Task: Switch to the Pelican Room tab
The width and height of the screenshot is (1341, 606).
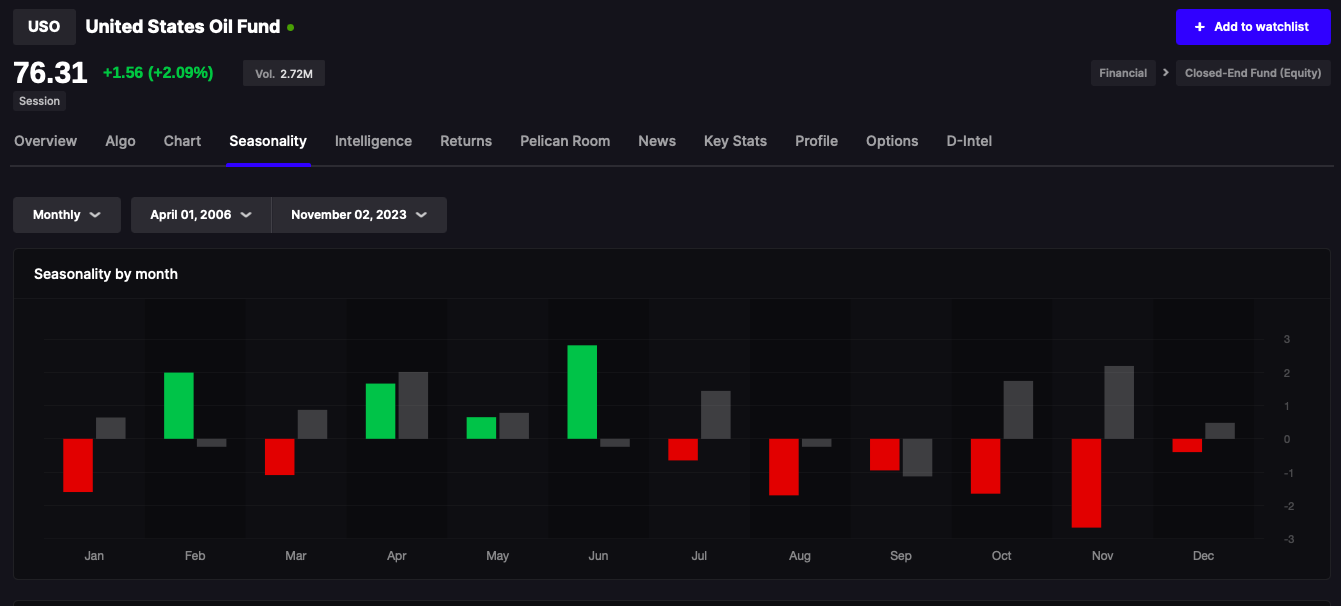Action: pyautogui.click(x=565, y=141)
